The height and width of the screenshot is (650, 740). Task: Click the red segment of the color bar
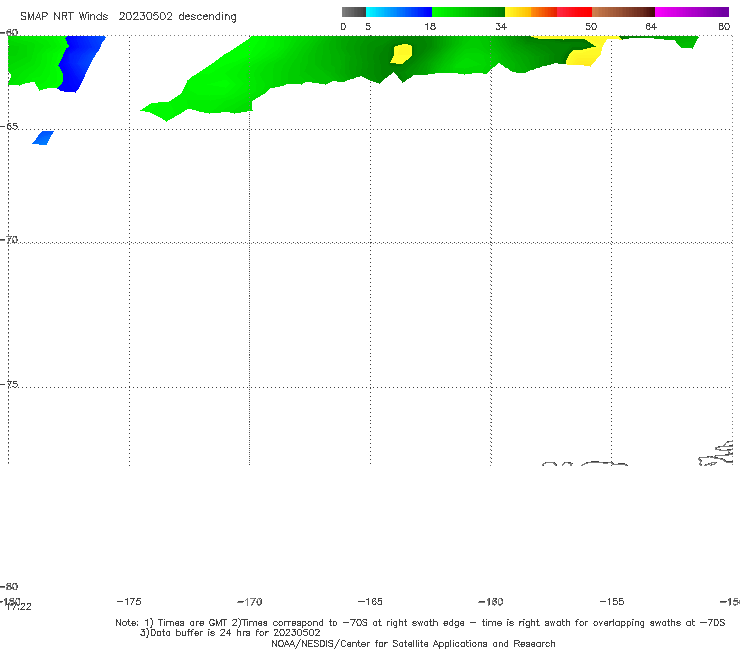[x=574, y=12]
